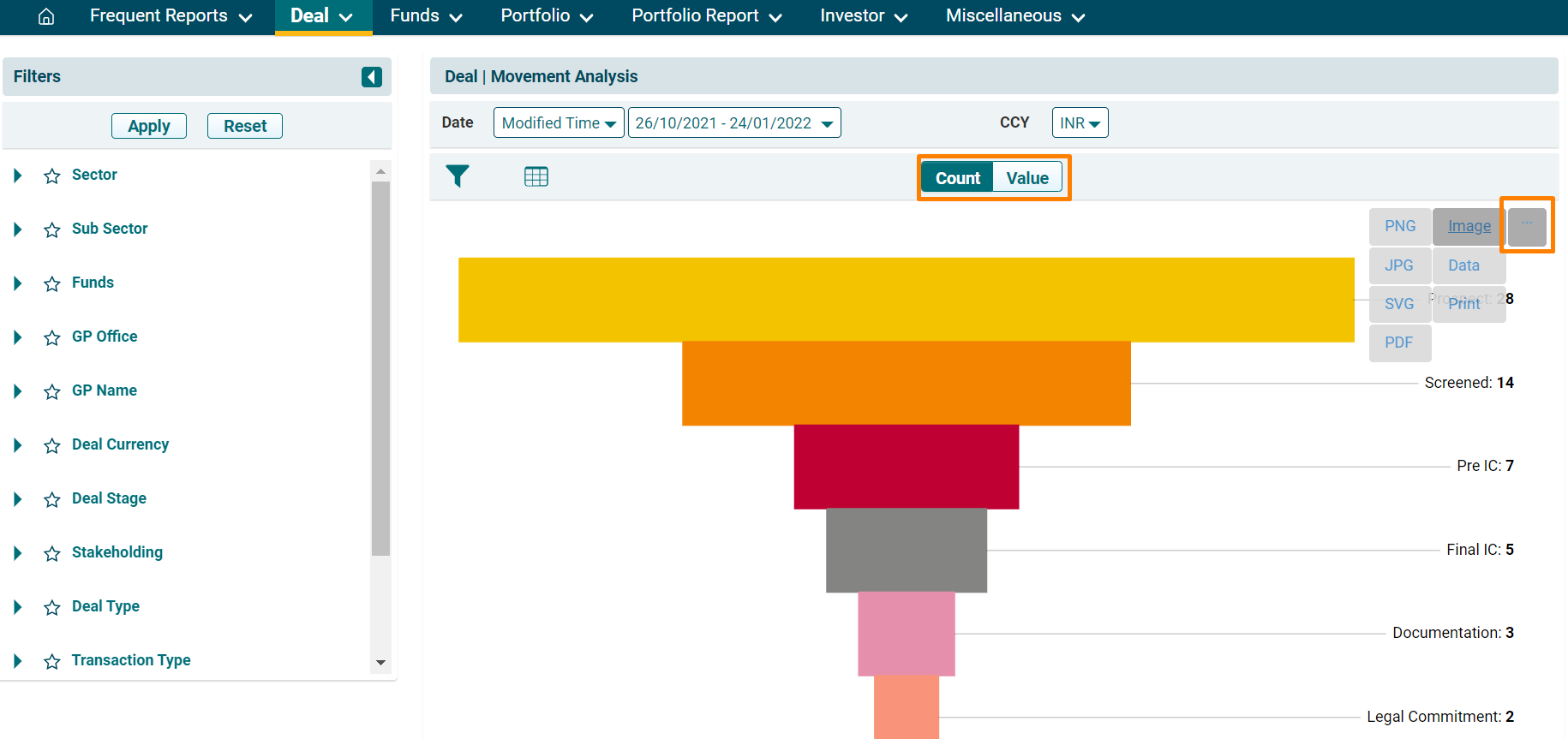Click the chart export ellipsis menu icon
This screenshot has width=1568, height=739.
pyautogui.click(x=1527, y=226)
